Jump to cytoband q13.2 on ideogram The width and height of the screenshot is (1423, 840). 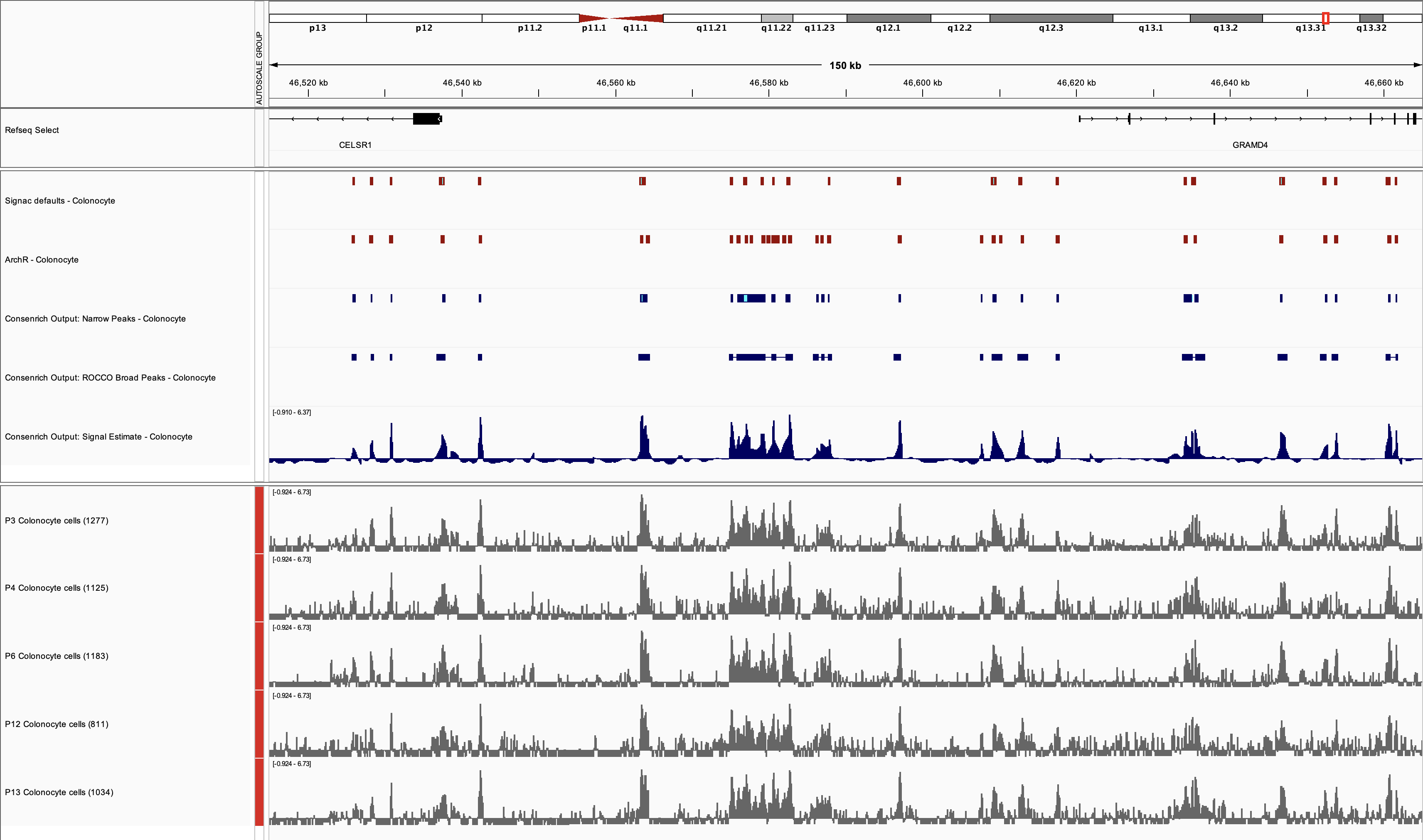pyautogui.click(x=1226, y=18)
